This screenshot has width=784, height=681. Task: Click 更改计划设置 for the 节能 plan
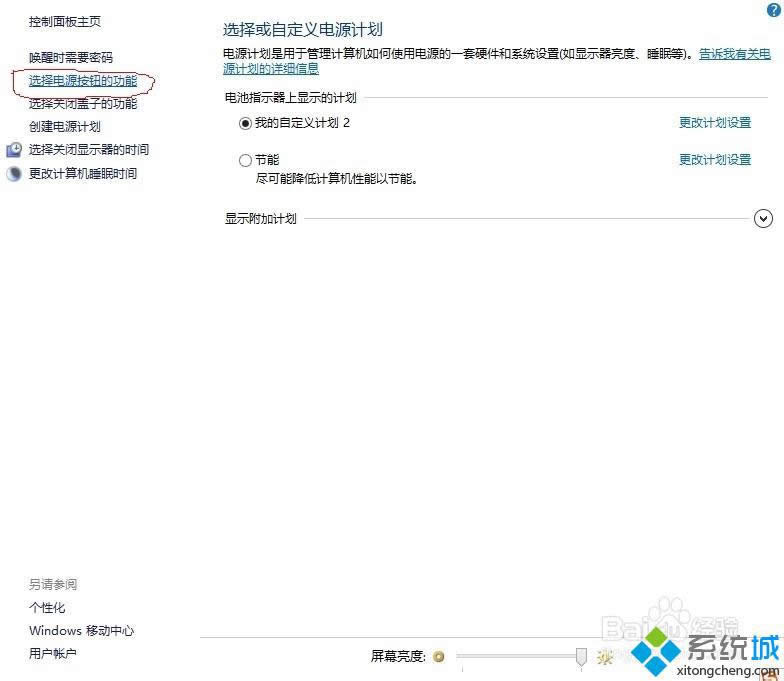715,160
